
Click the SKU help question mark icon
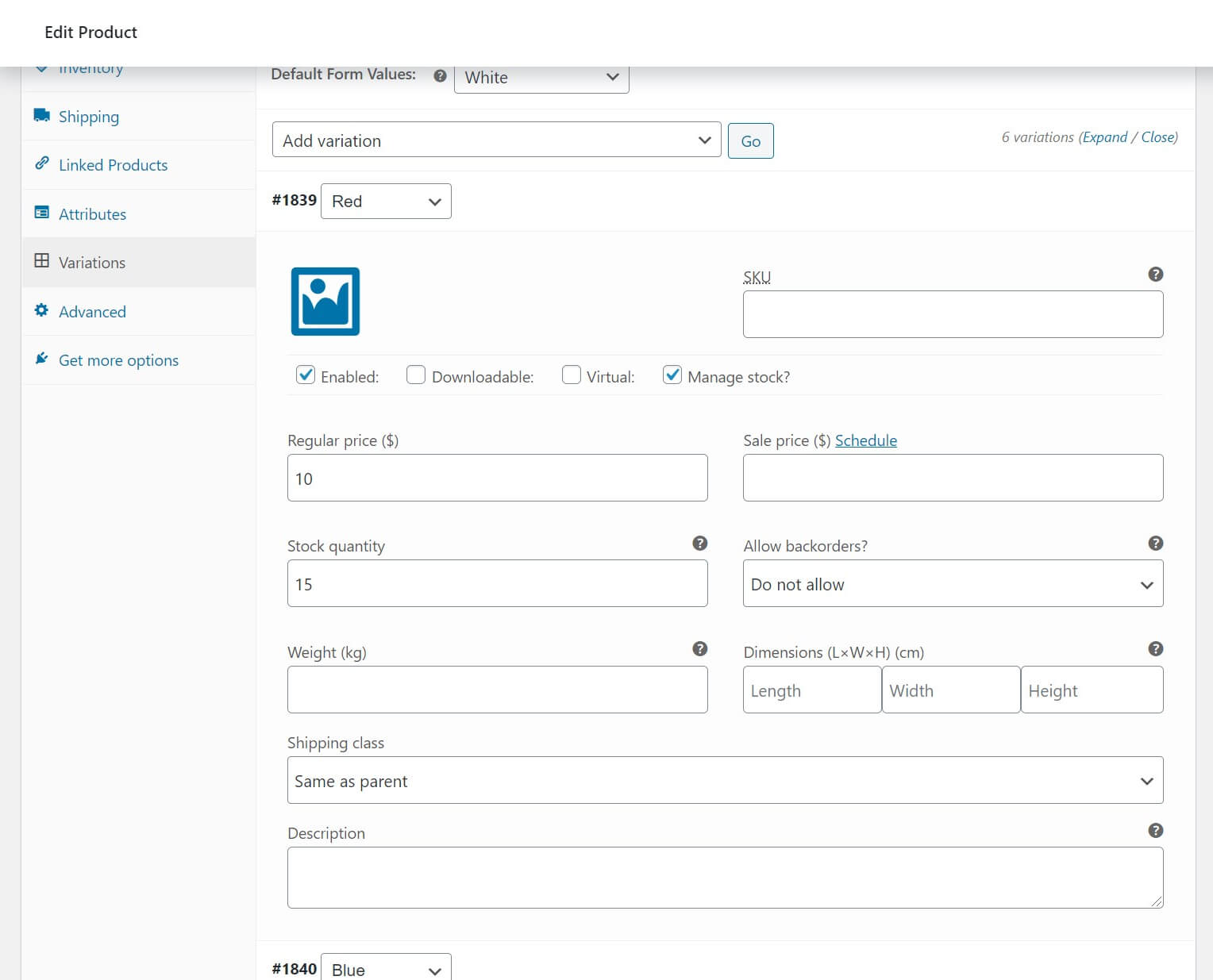[1155, 275]
